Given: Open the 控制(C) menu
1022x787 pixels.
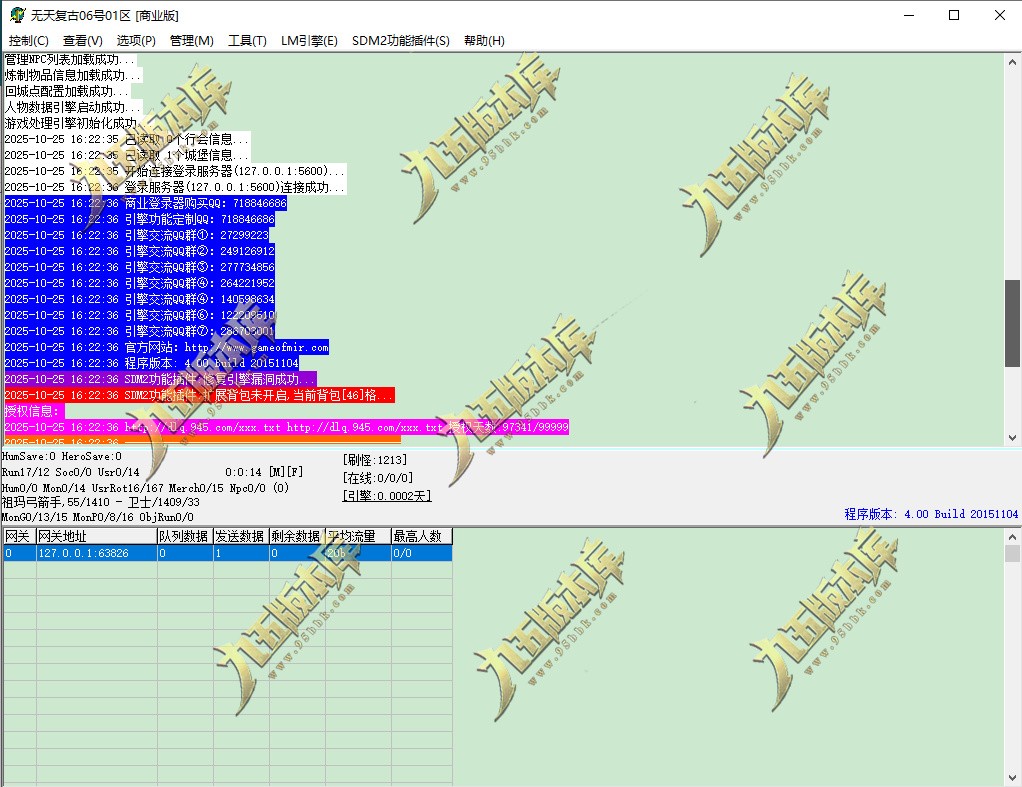Looking at the screenshot, I should (29, 40).
